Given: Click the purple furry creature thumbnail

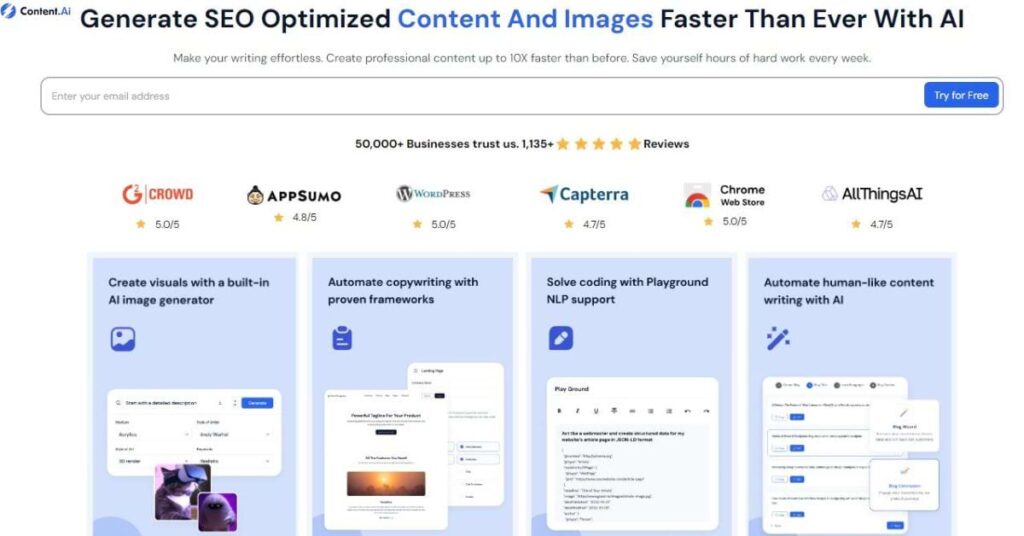Looking at the screenshot, I should point(217,511).
